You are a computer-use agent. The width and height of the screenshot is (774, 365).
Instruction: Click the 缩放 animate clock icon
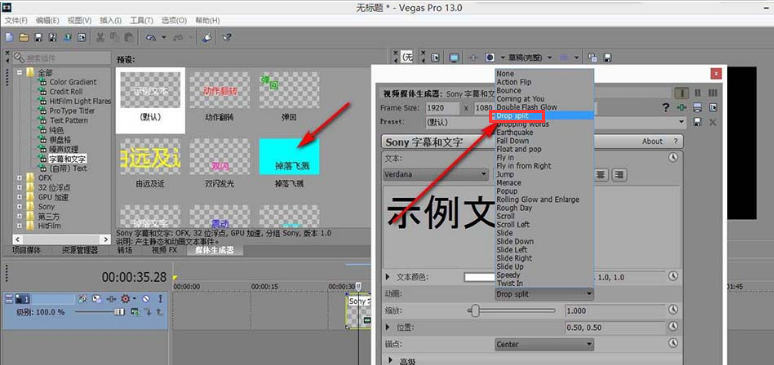[673, 310]
